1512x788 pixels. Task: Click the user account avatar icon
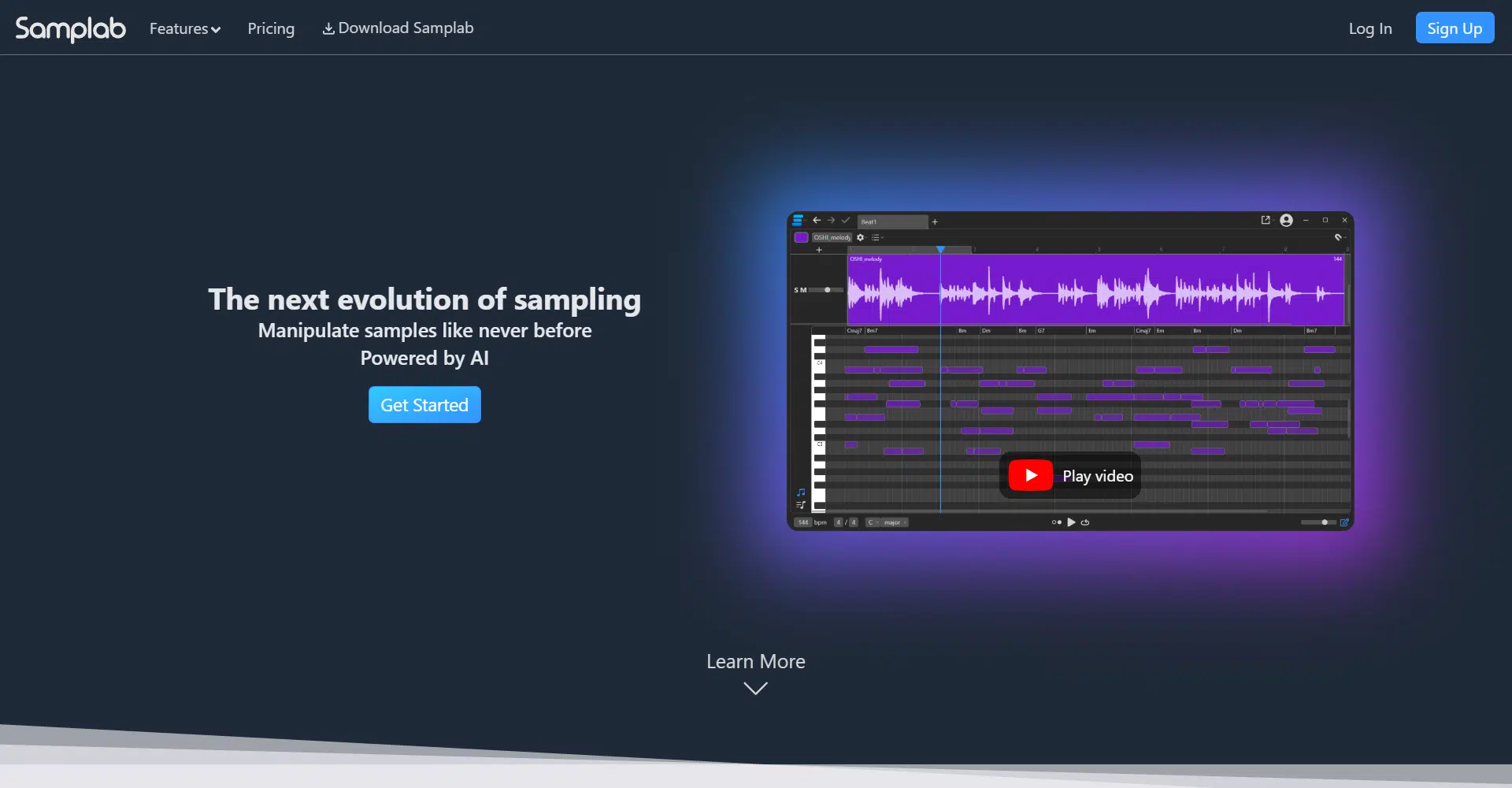[1286, 221]
